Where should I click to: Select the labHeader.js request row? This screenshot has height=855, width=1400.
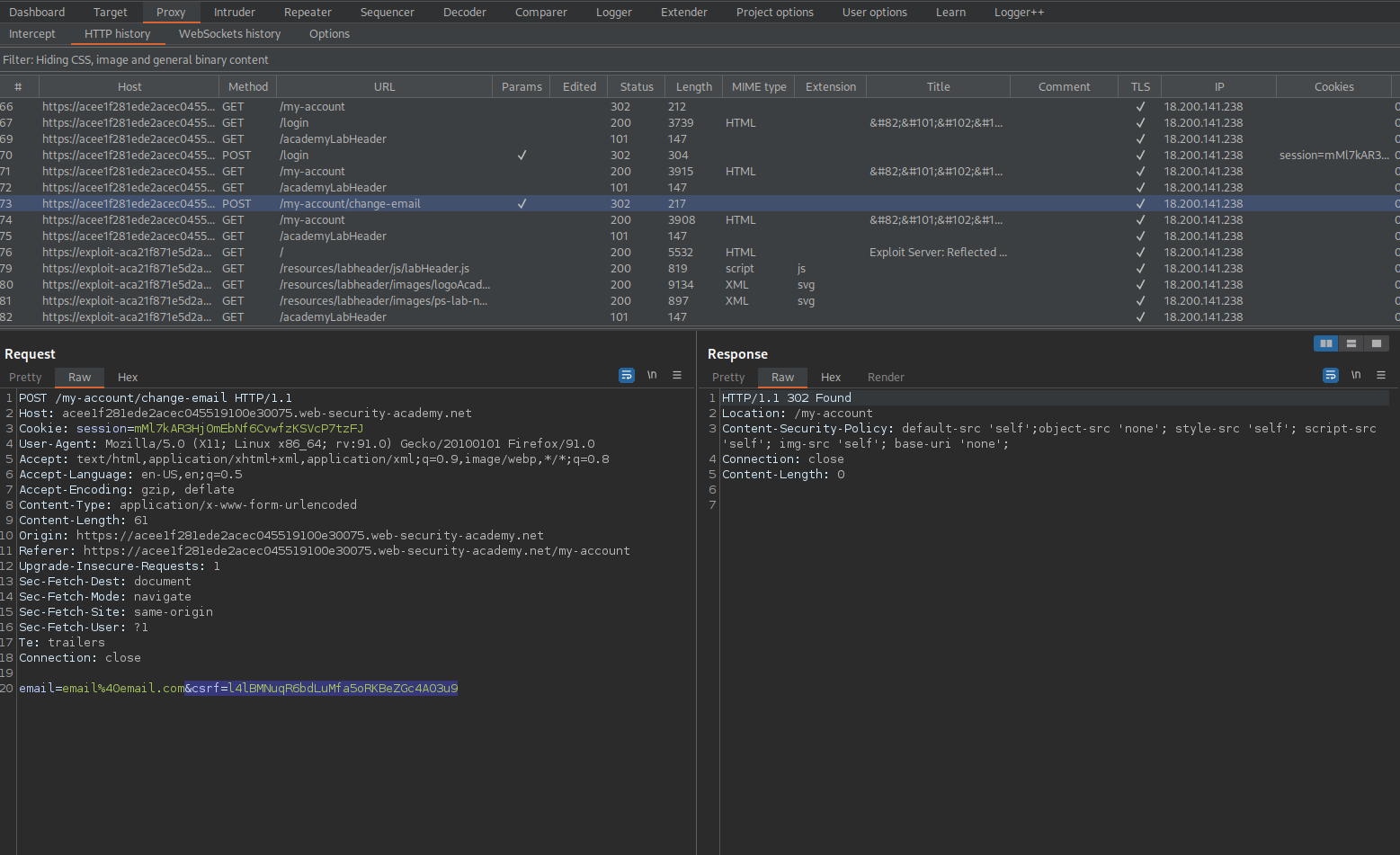700,268
